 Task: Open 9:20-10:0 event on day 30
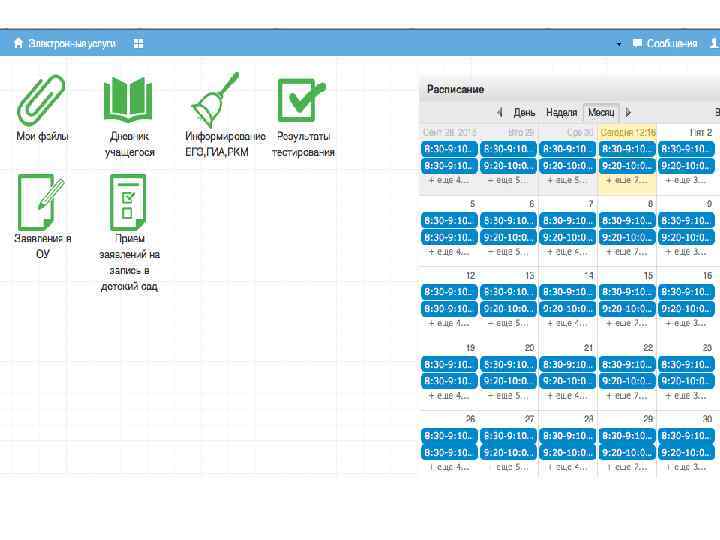(x=686, y=452)
